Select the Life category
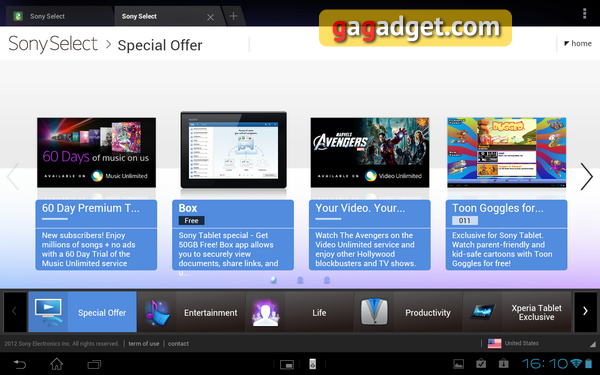 (300, 312)
